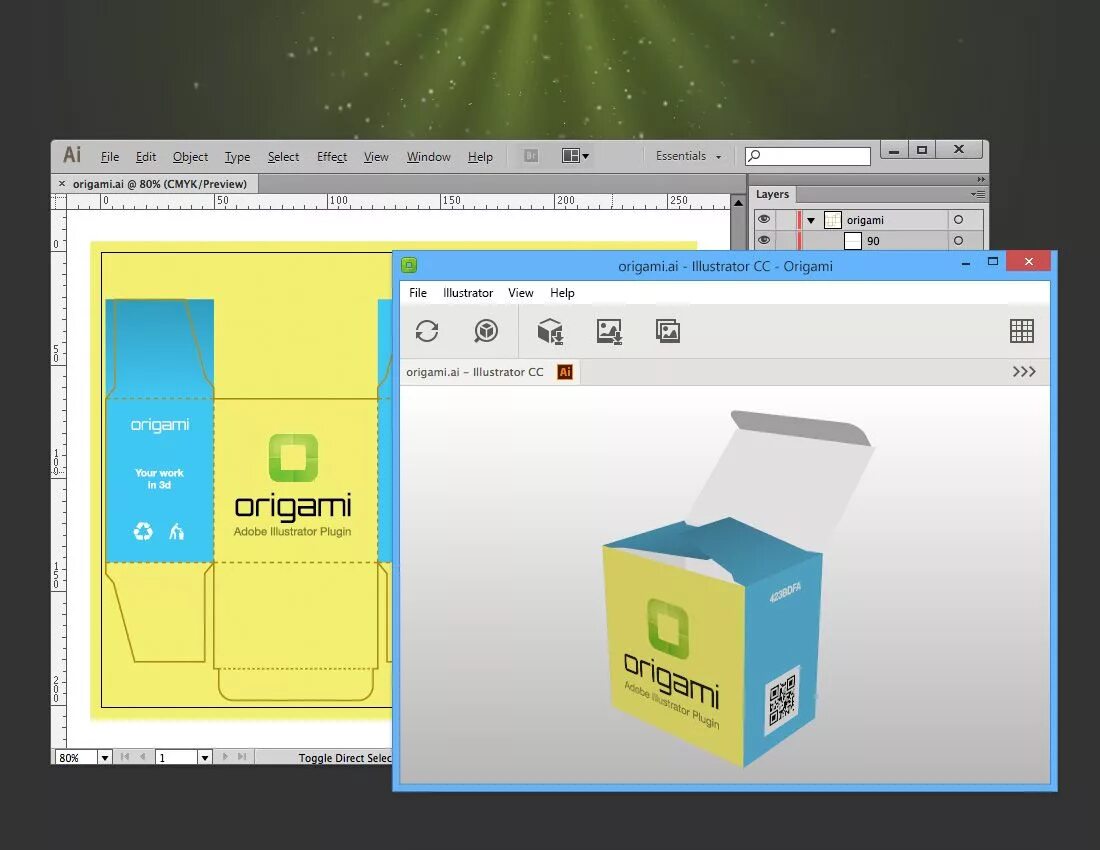Open the Help menu in Illustrator
This screenshot has width=1100, height=850.
[481, 157]
